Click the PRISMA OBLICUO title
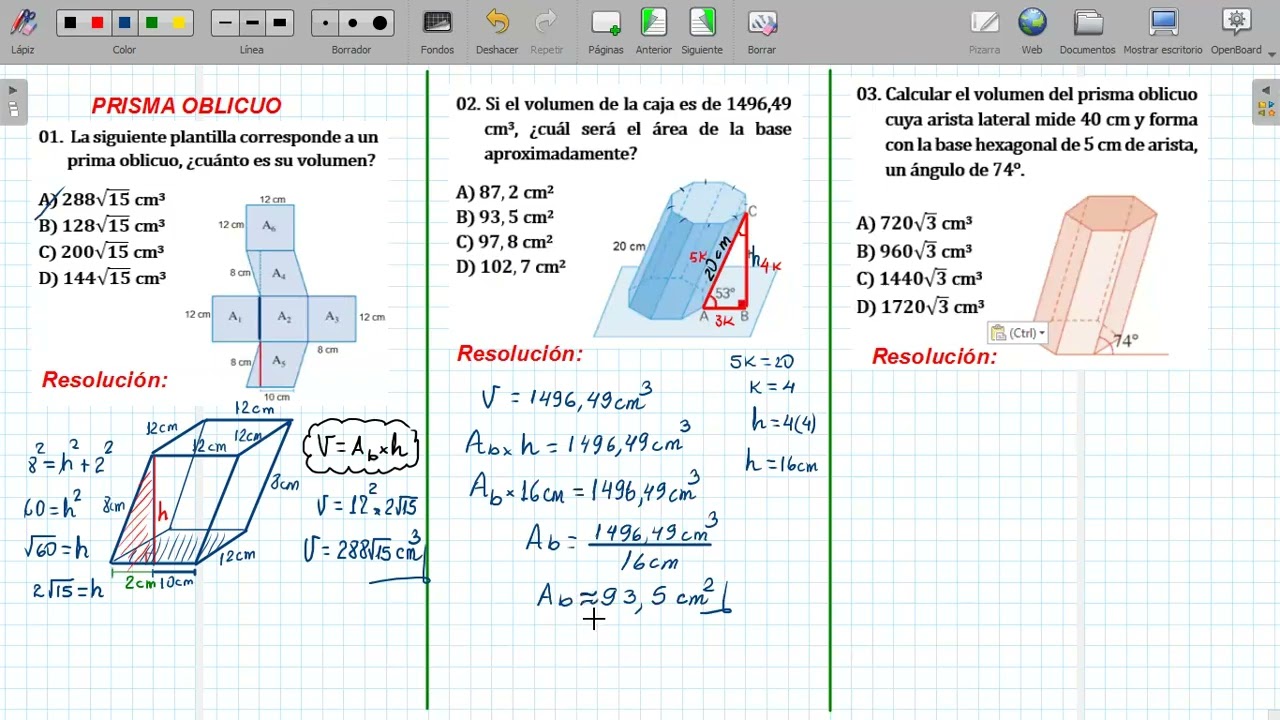 click(187, 106)
